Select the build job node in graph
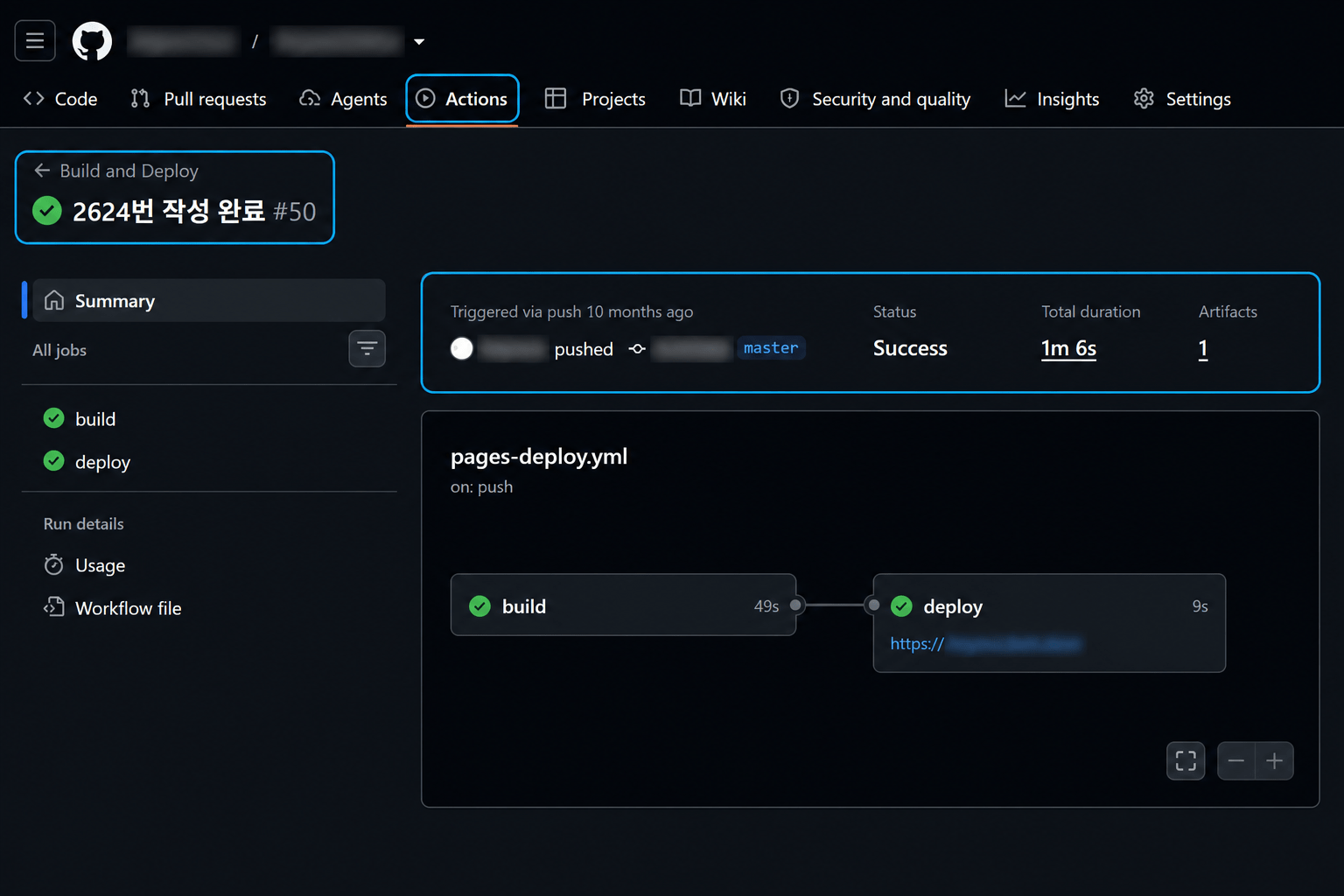Screen dimensions: 1344x896 [x=623, y=605]
